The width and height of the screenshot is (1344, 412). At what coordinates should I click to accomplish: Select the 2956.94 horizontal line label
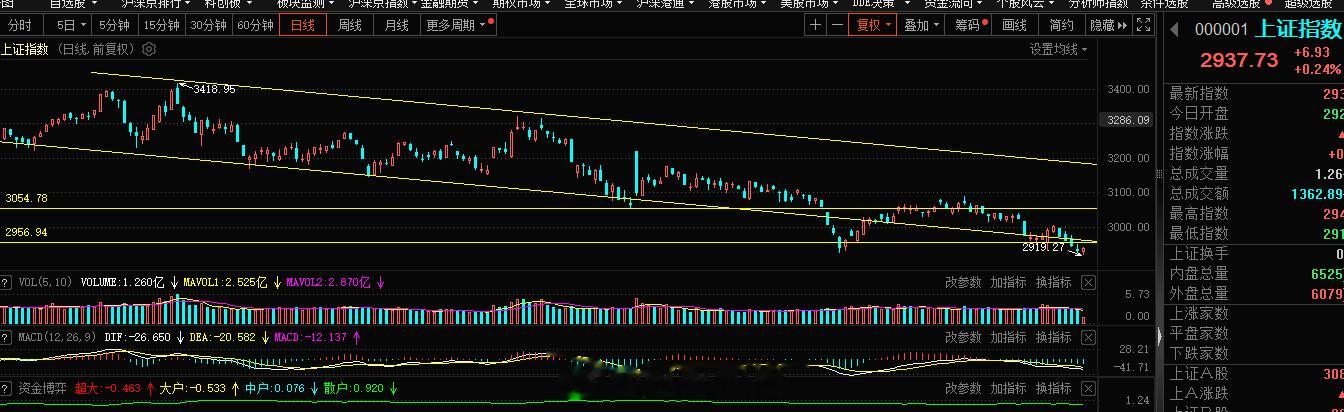tap(26, 232)
